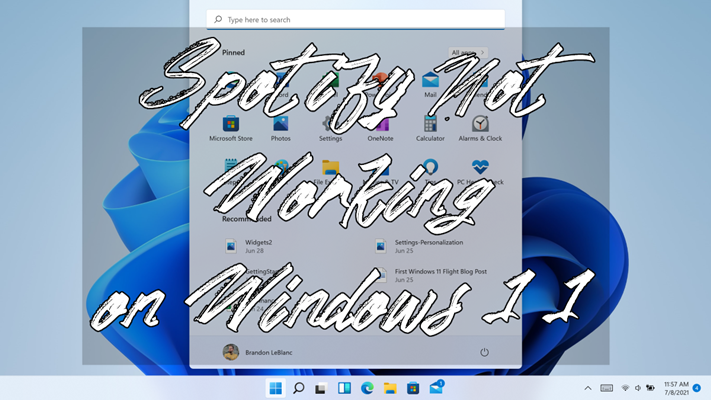
Task: Open Microsoft Store from the taskbar
Action: point(413,388)
